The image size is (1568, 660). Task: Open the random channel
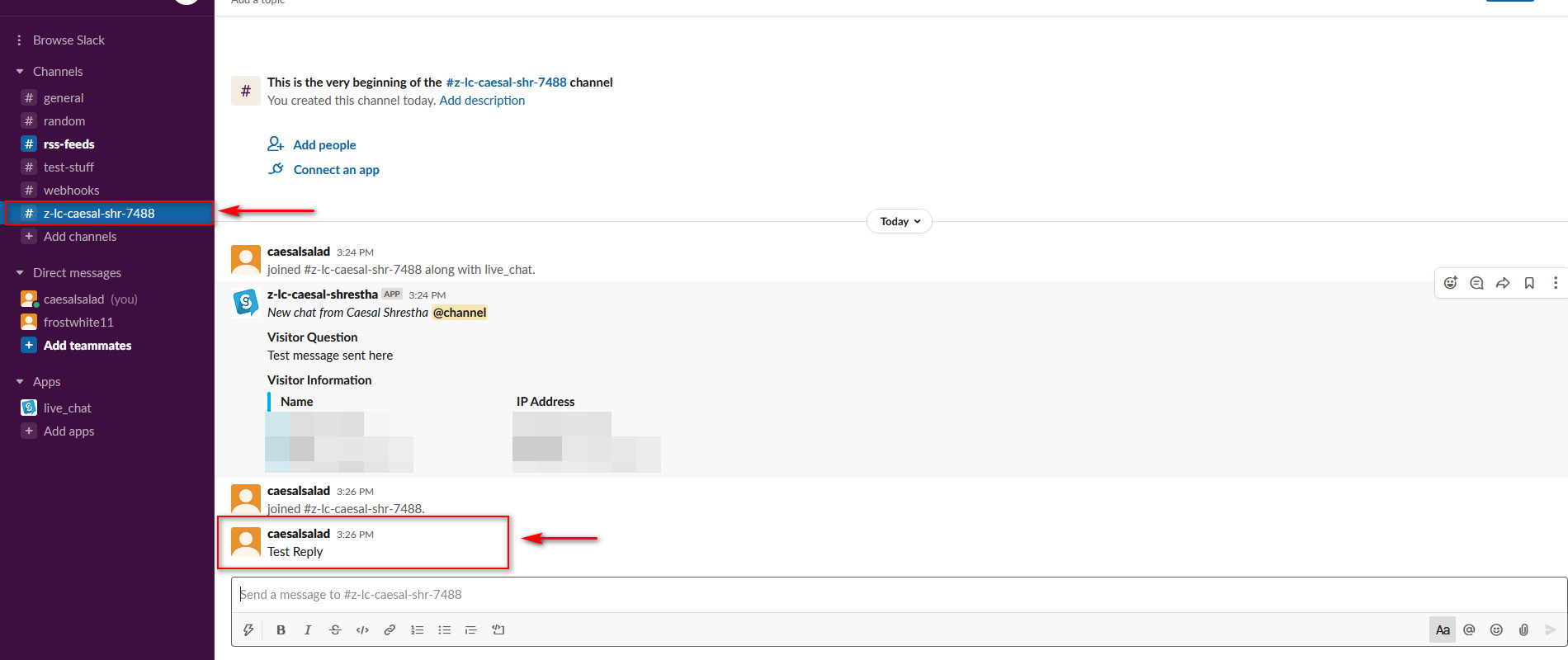pyautogui.click(x=64, y=120)
